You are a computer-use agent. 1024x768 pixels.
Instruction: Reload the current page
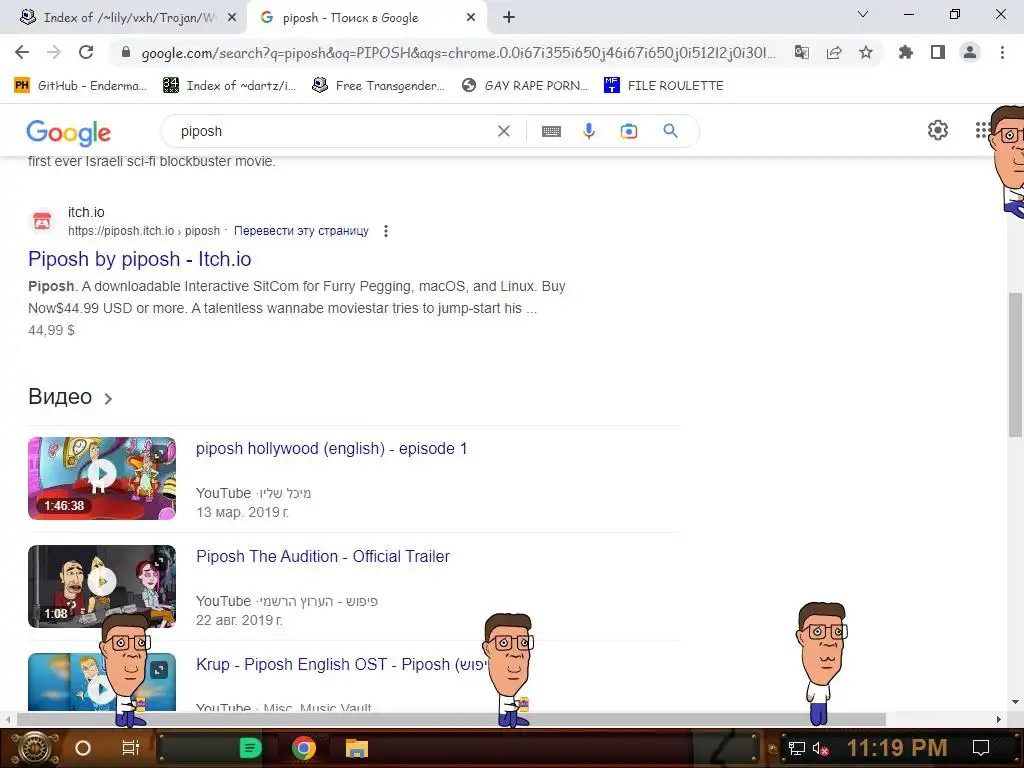coord(86,52)
